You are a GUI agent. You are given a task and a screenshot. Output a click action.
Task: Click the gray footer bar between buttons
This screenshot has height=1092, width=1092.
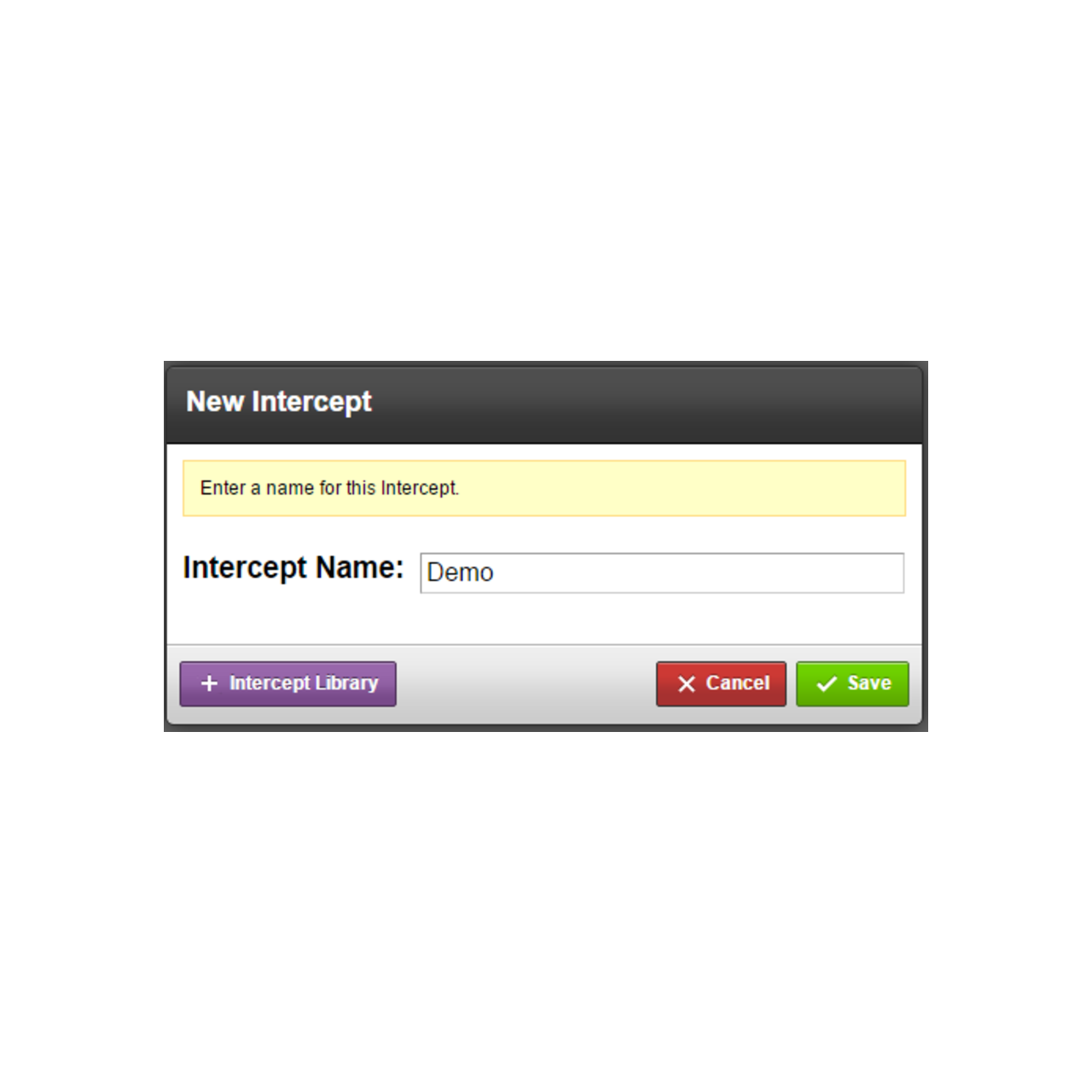click(x=526, y=684)
